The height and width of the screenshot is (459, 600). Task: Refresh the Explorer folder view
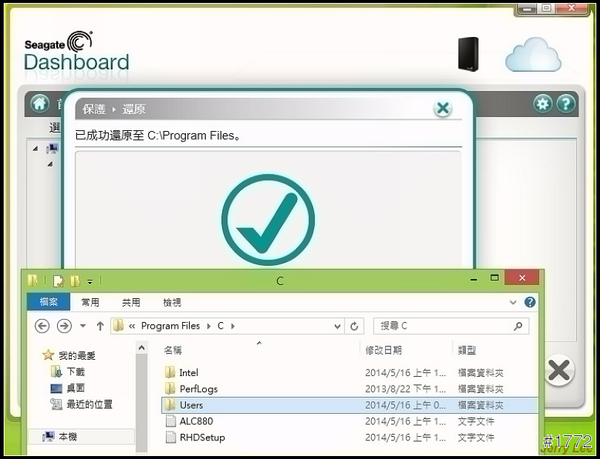(354, 326)
